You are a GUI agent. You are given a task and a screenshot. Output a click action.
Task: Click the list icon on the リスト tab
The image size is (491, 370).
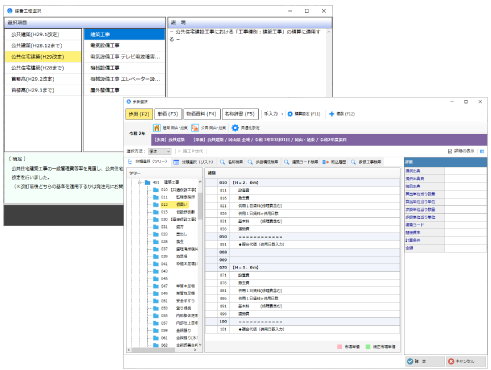point(176,162)
